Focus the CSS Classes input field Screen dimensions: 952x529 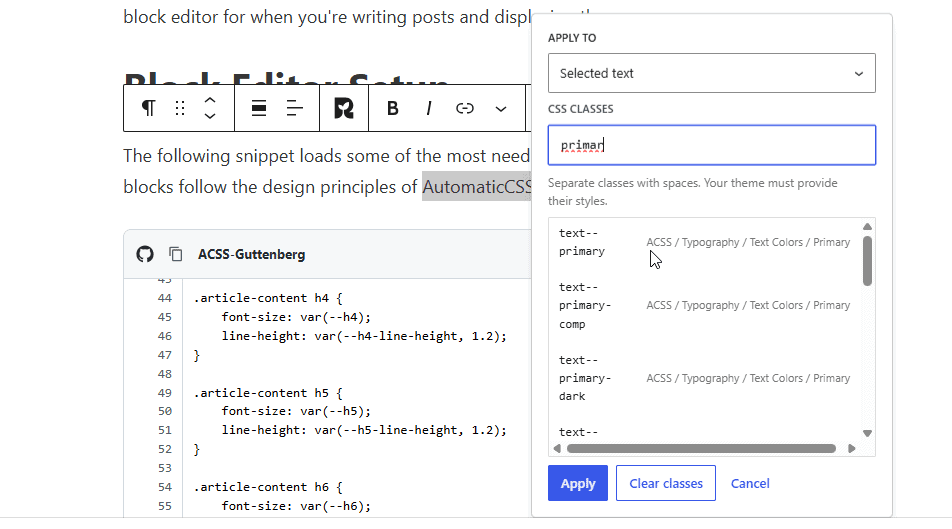click(712, 145)
